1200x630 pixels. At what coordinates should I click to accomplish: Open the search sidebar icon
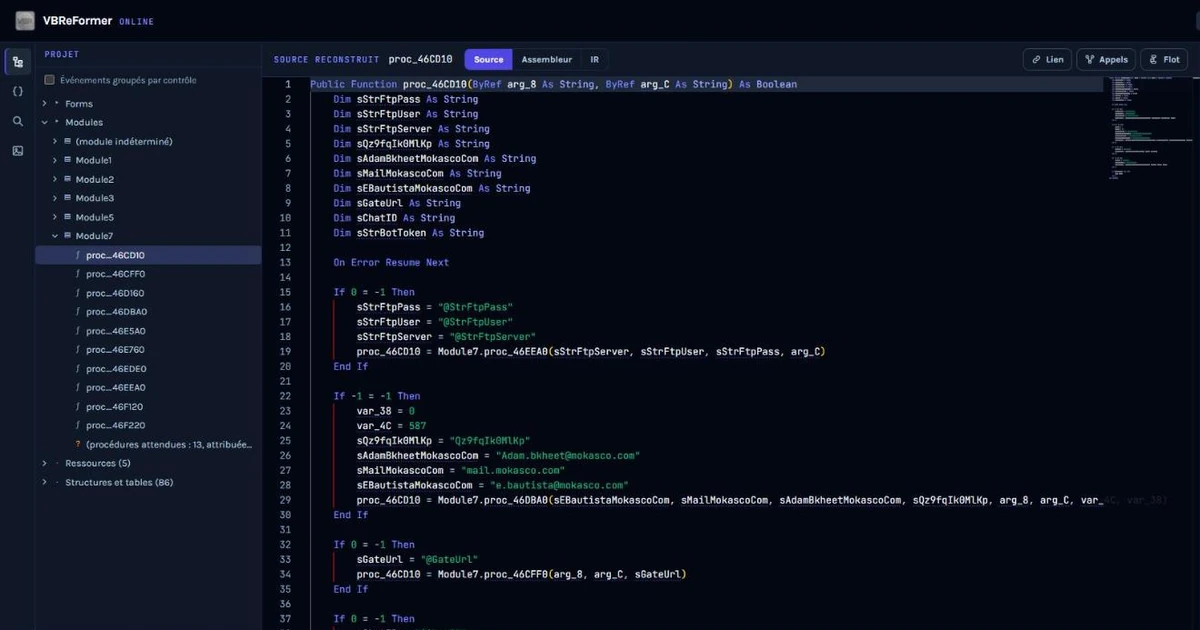point(18,121)
